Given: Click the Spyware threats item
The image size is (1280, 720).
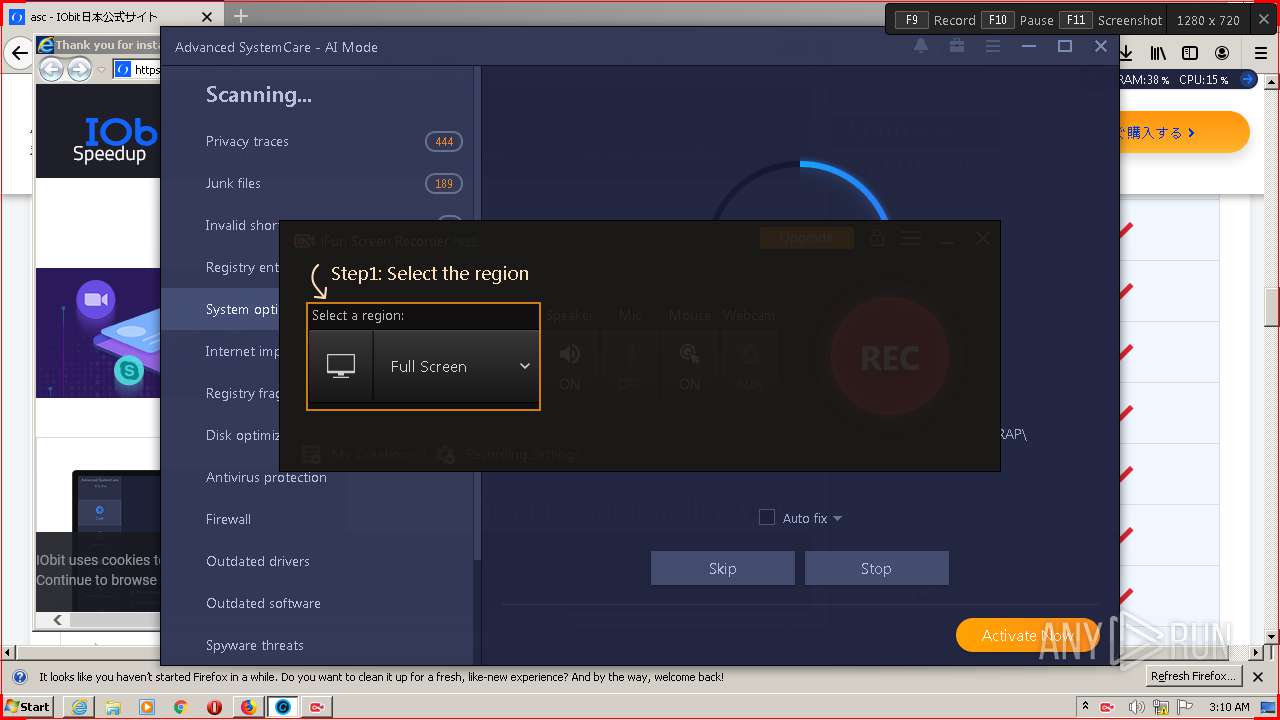Looking at the screenshot, I should click(319, 645).
